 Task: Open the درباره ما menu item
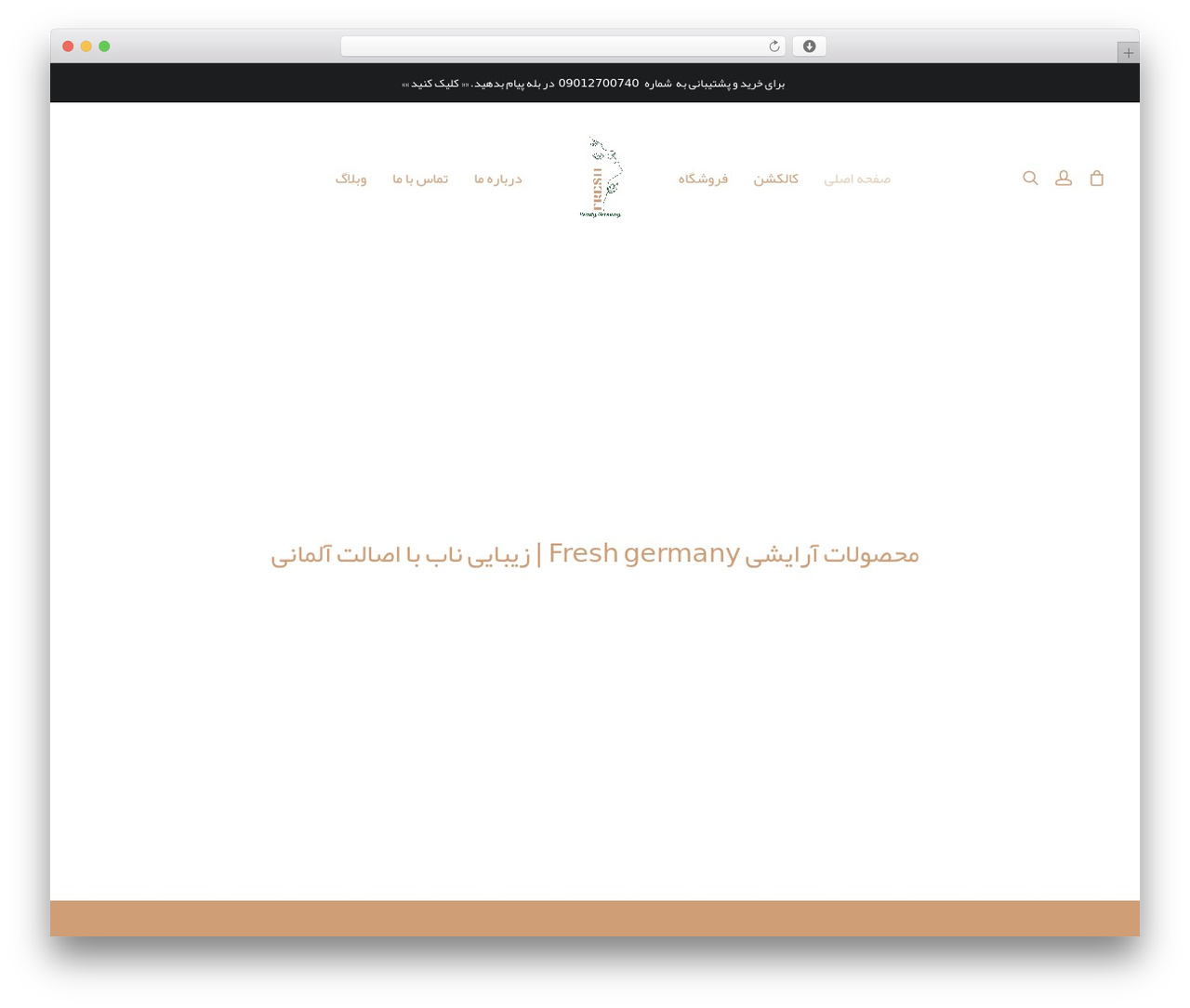coord(498,179)
